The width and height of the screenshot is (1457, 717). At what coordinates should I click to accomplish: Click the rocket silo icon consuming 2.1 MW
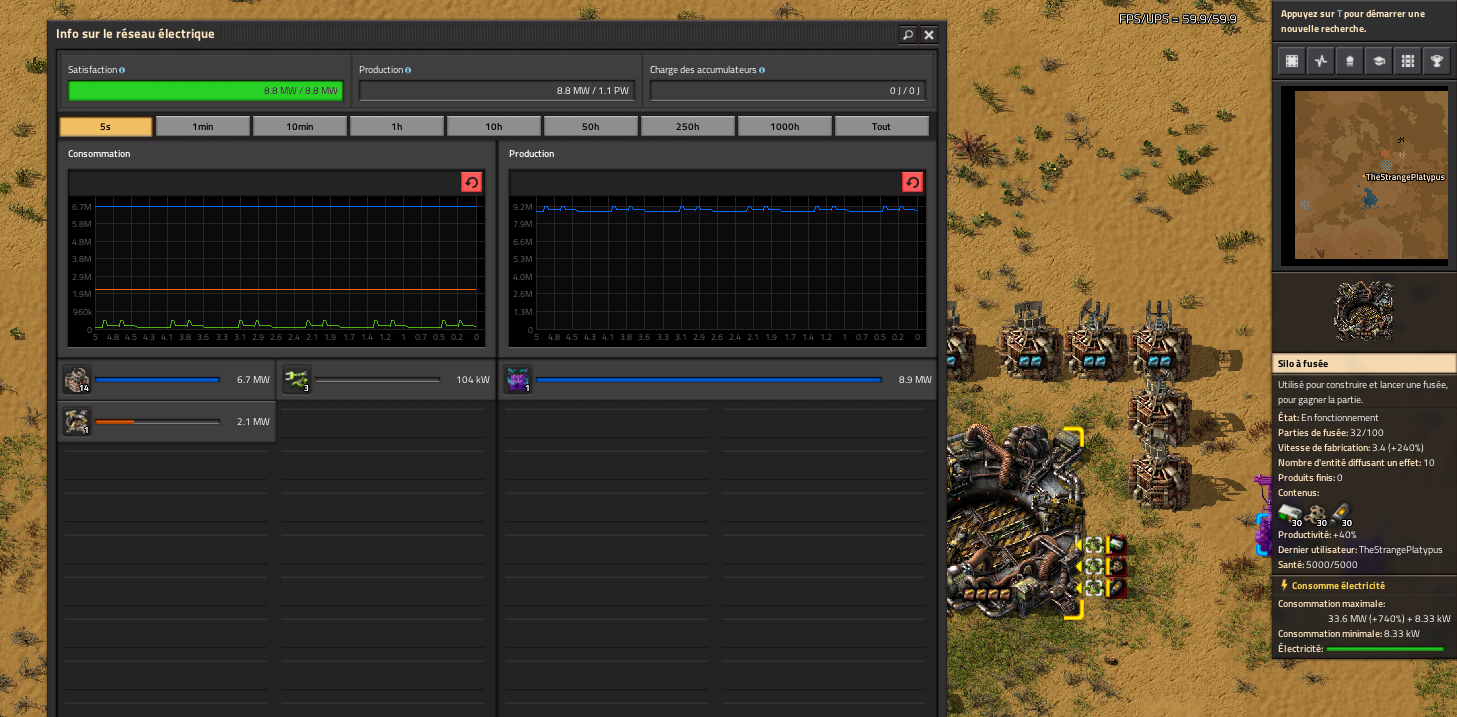click(x=77, y=421)
